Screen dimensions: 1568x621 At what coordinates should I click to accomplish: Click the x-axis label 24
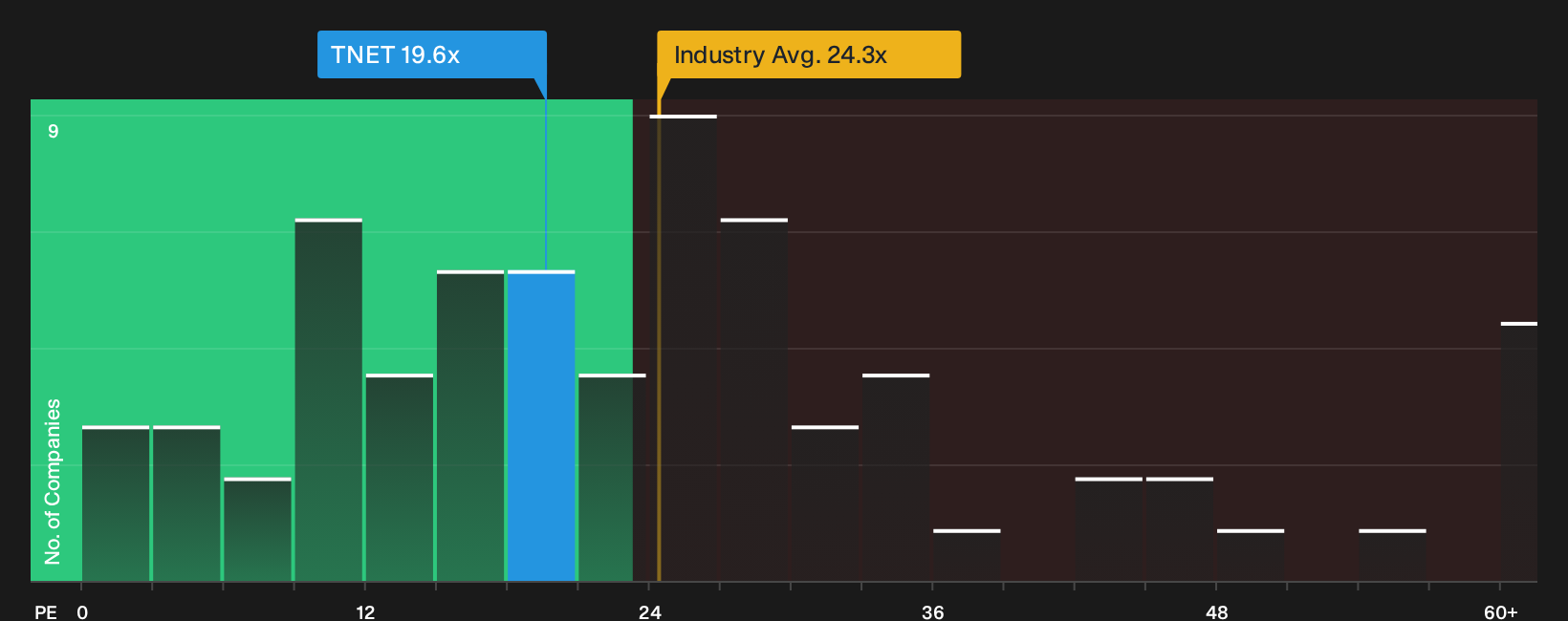coord(650,611)
